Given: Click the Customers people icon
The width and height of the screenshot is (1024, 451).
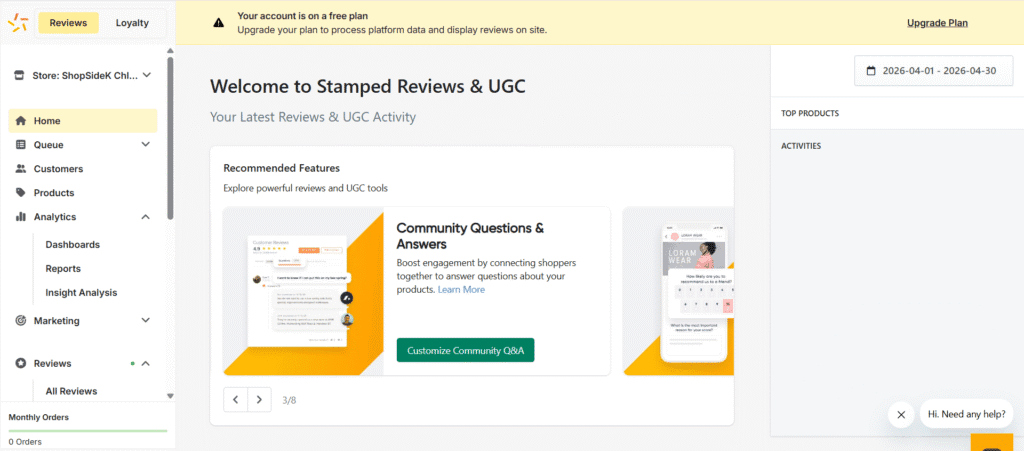Looking at the screenshot, I should (x=21, y=169).
